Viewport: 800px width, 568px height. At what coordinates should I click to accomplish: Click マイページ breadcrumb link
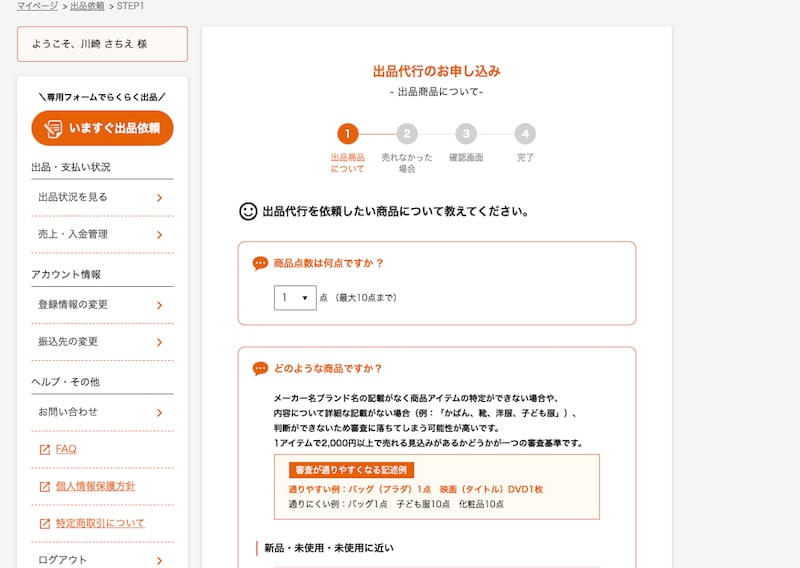(37, 6)
